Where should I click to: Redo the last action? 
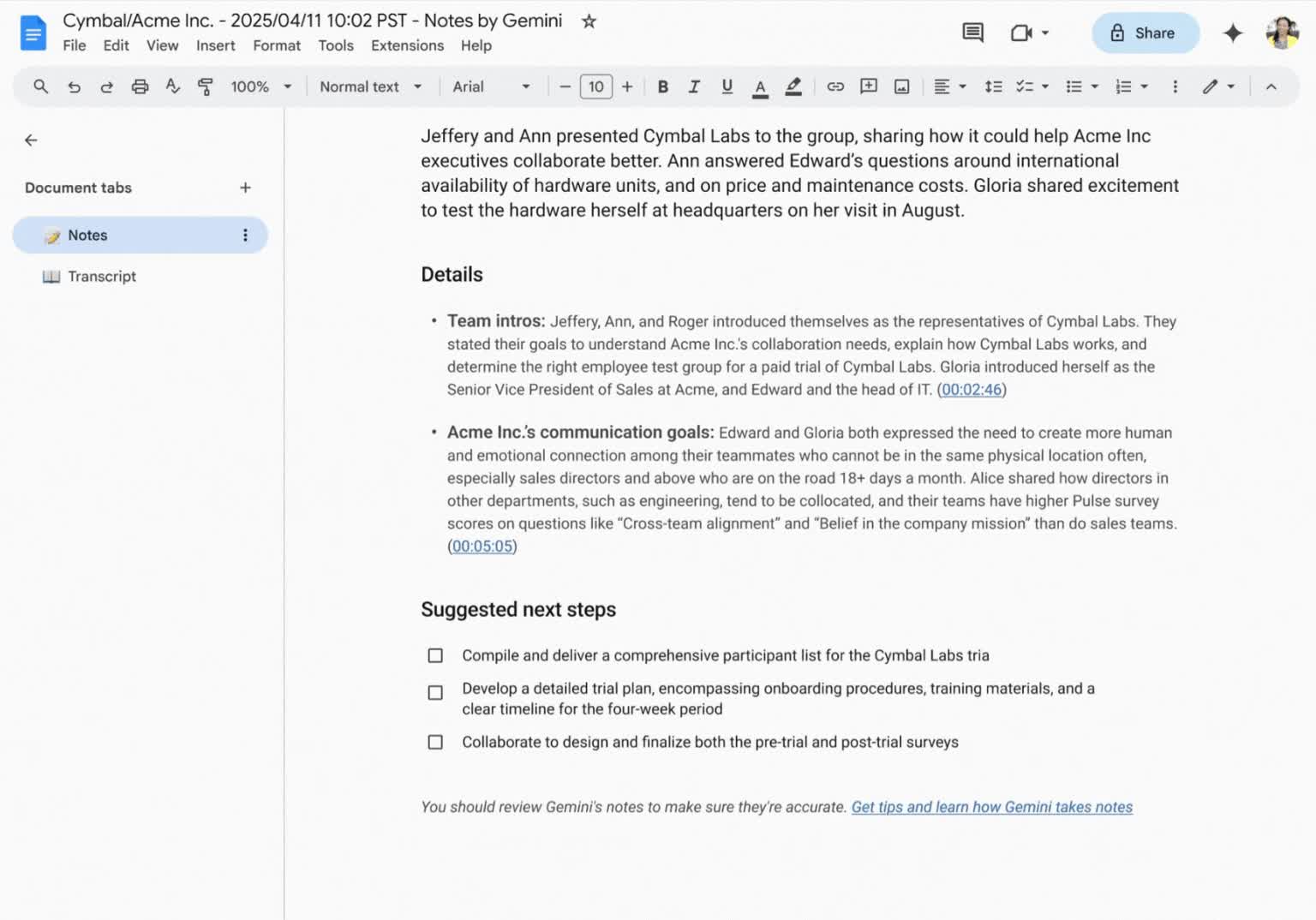[x=106, y=87]
